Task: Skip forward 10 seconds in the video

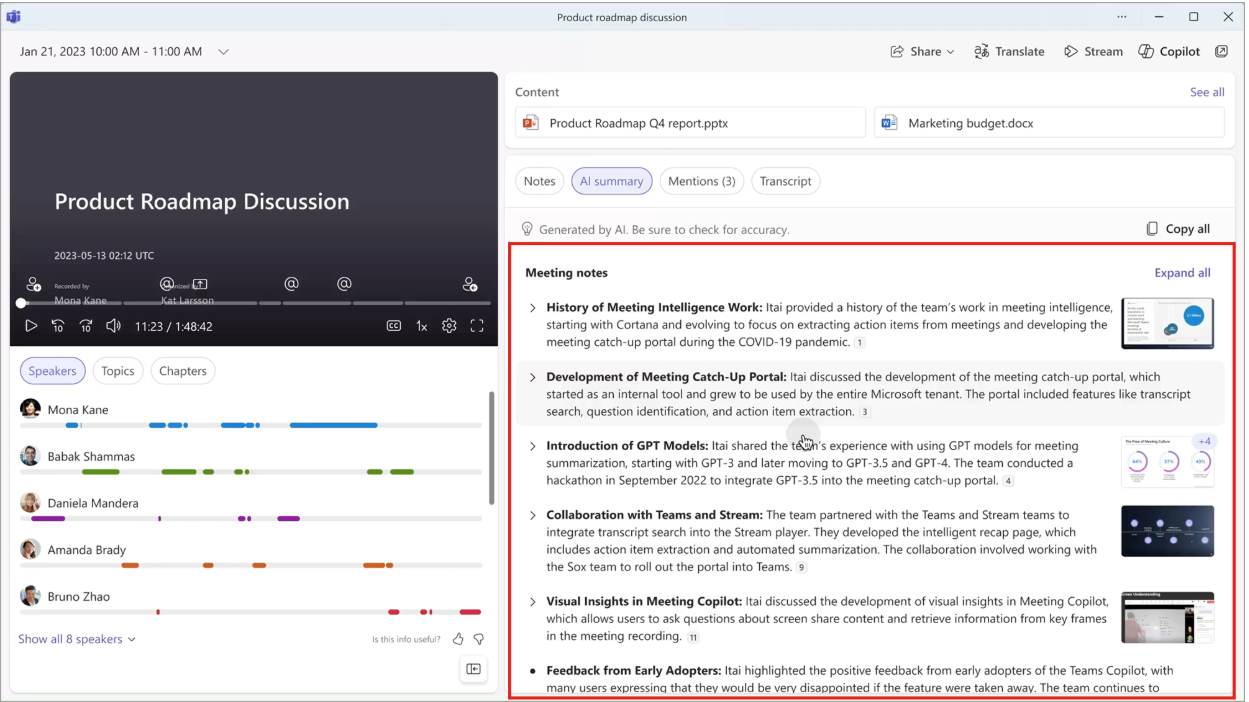Action: coord(87,325)
